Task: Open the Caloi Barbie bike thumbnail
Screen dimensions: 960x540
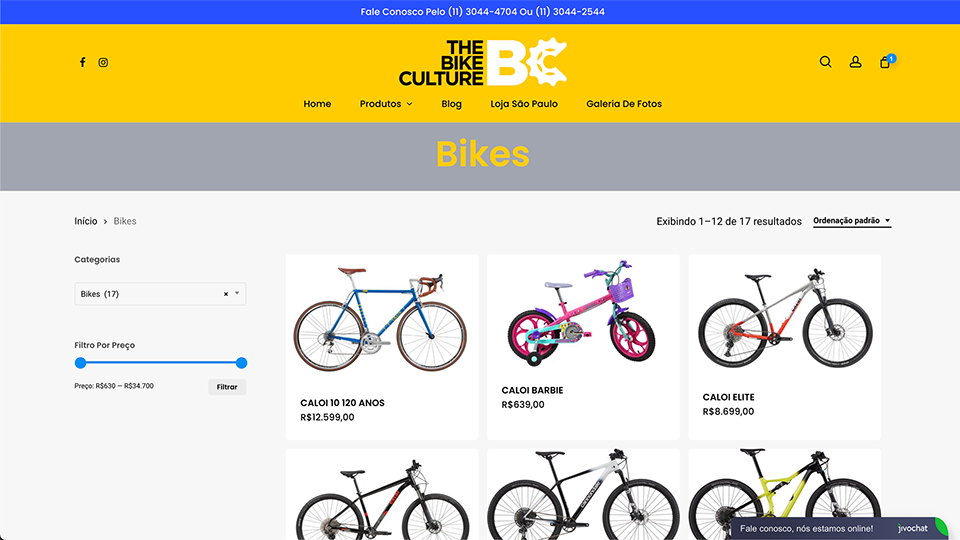Action: 583,313
